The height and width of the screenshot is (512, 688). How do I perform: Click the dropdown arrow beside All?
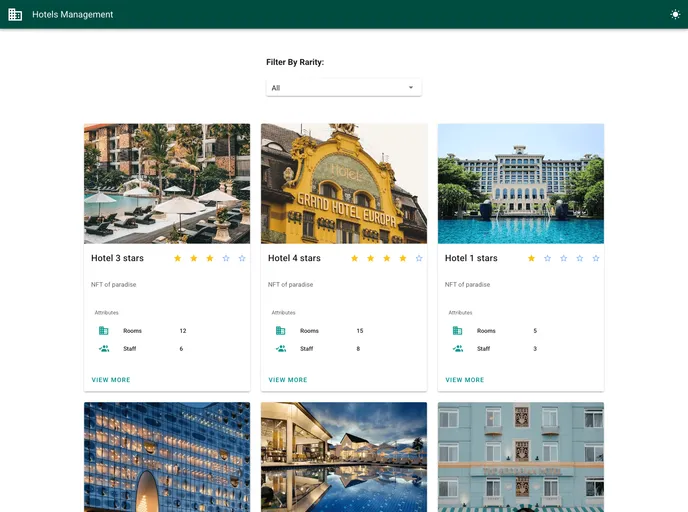[x=411, y=88]
